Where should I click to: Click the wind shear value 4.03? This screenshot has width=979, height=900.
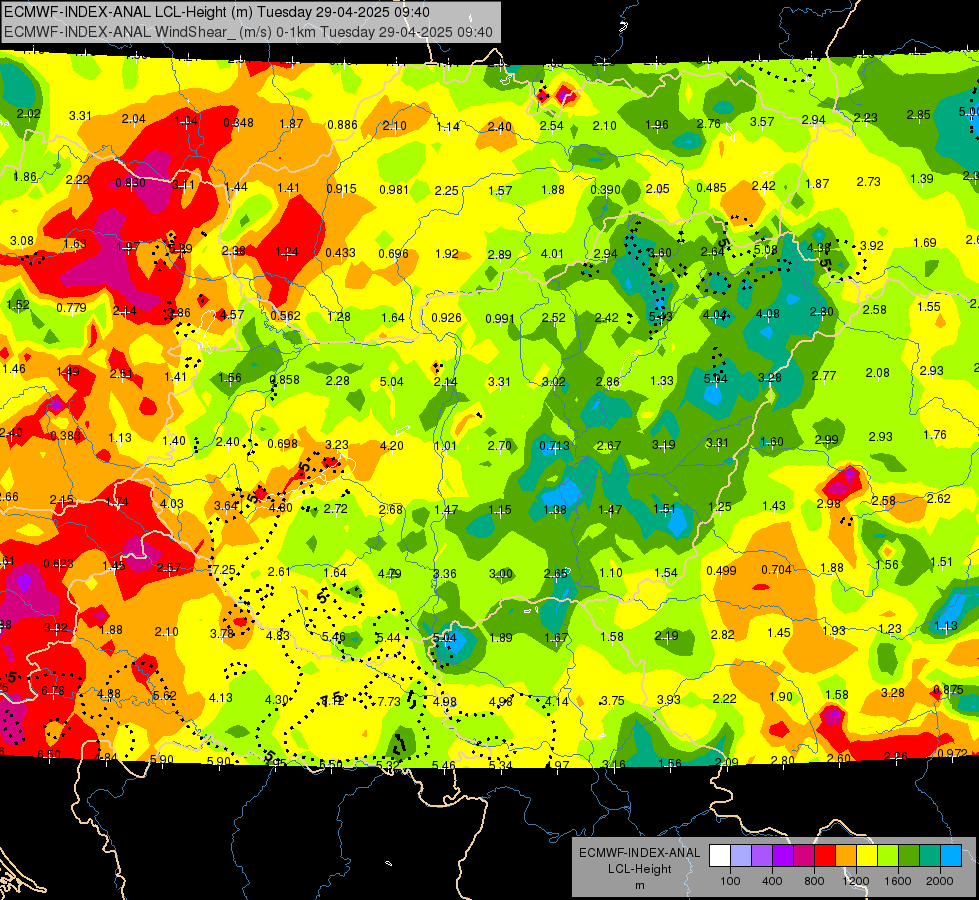[x=172, y=503]
